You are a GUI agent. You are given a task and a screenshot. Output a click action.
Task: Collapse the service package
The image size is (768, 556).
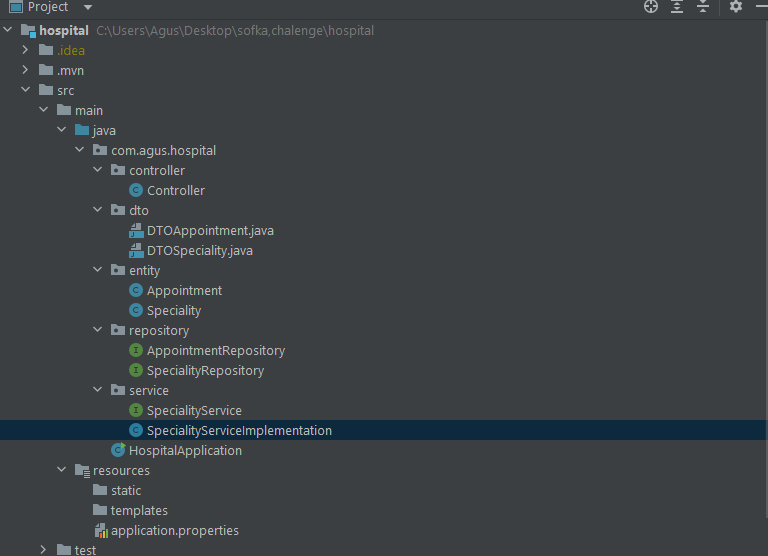(x=97, y=390)
